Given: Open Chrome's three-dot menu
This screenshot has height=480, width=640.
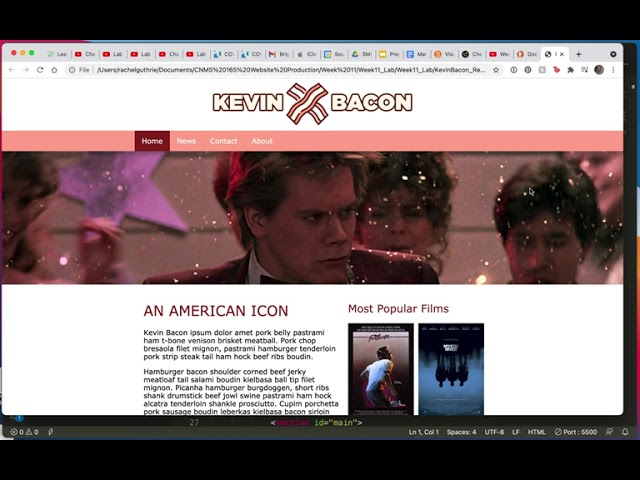Looking at the screenshot, I should pos(613,70).
